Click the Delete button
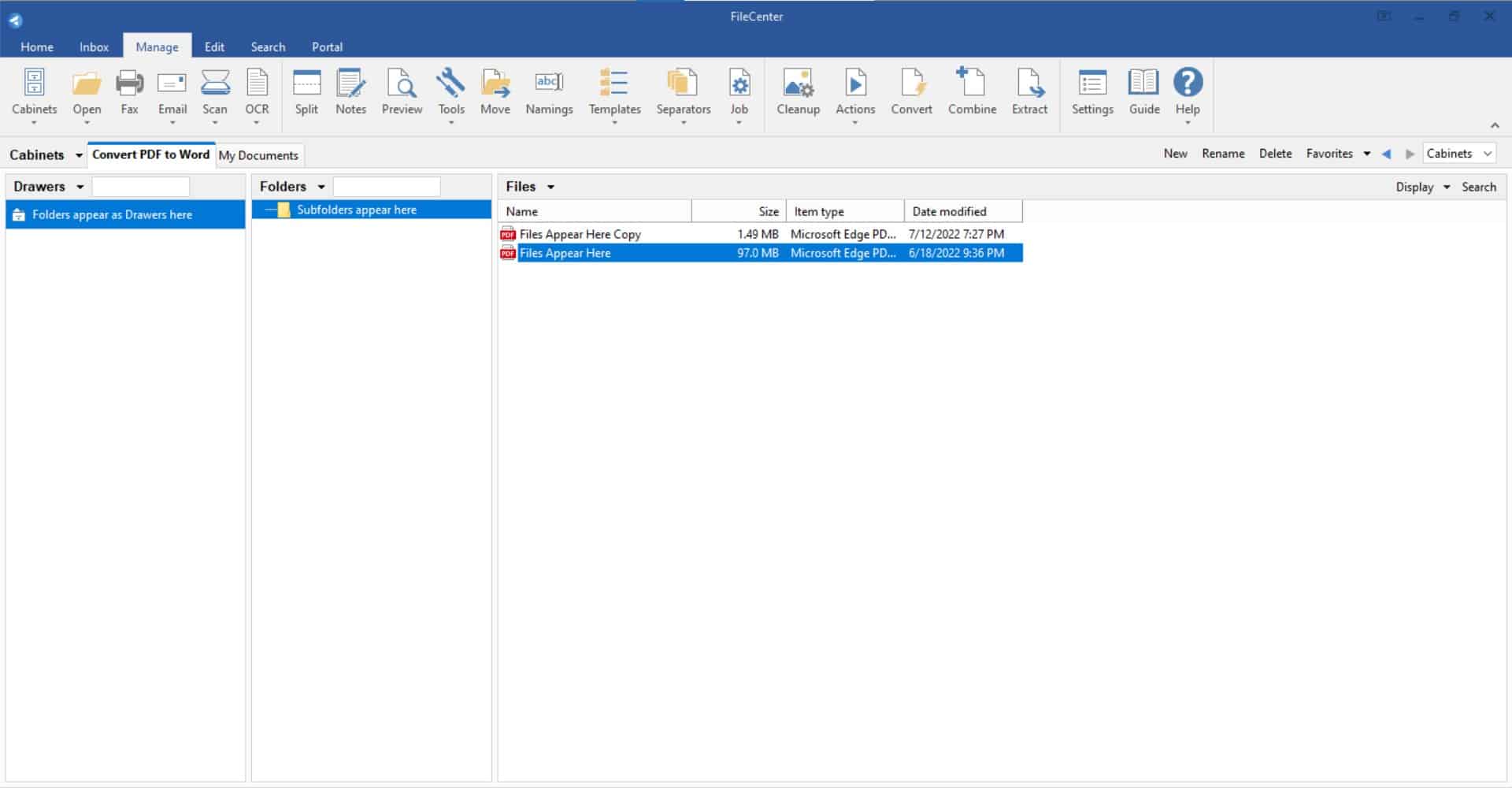 click(x=1275, y=154)
